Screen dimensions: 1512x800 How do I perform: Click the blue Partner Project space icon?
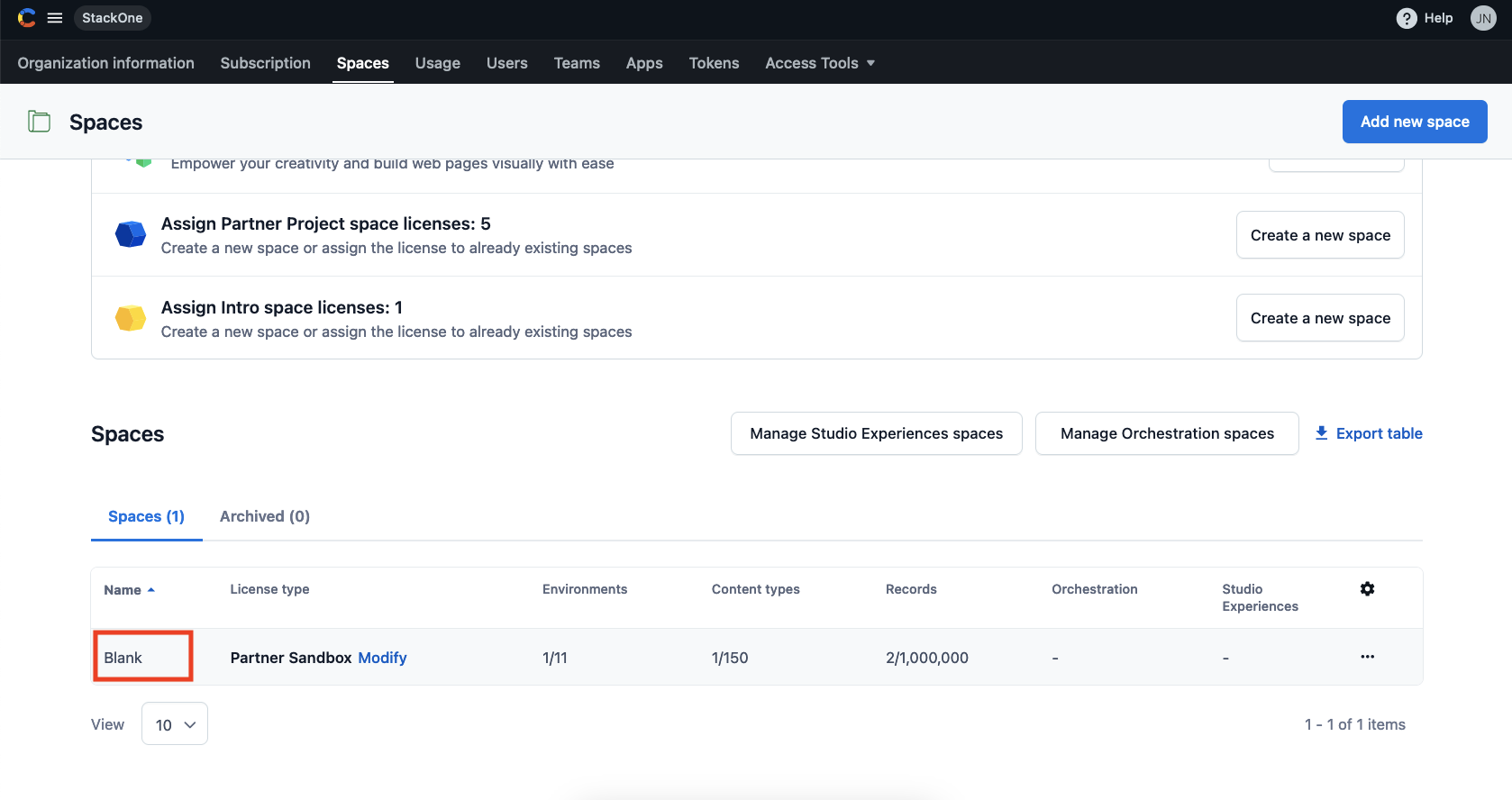pyautogui.click(x=131, y=234)
